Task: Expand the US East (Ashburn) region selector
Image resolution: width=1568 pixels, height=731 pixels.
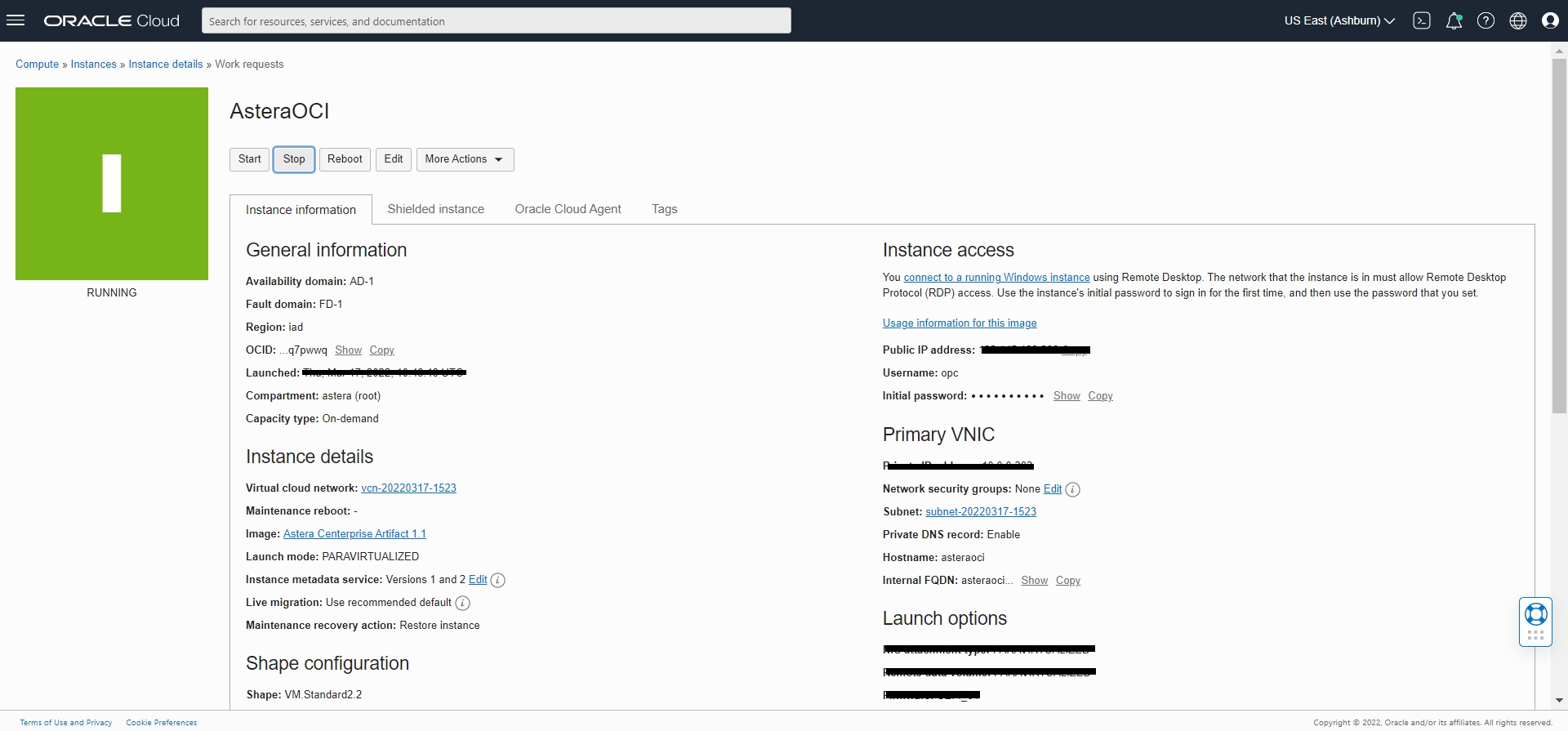Action: click(1339, 20)
